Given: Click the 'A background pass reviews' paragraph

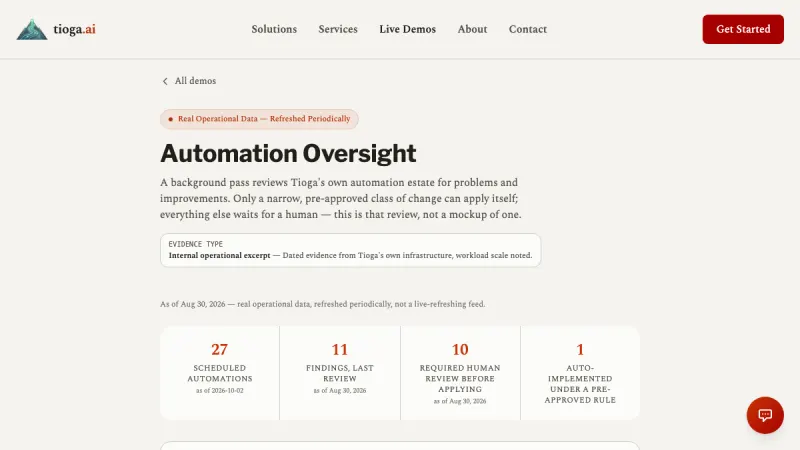Looking at the screenshot, I should pyautogui.click(x=341, y=198).
